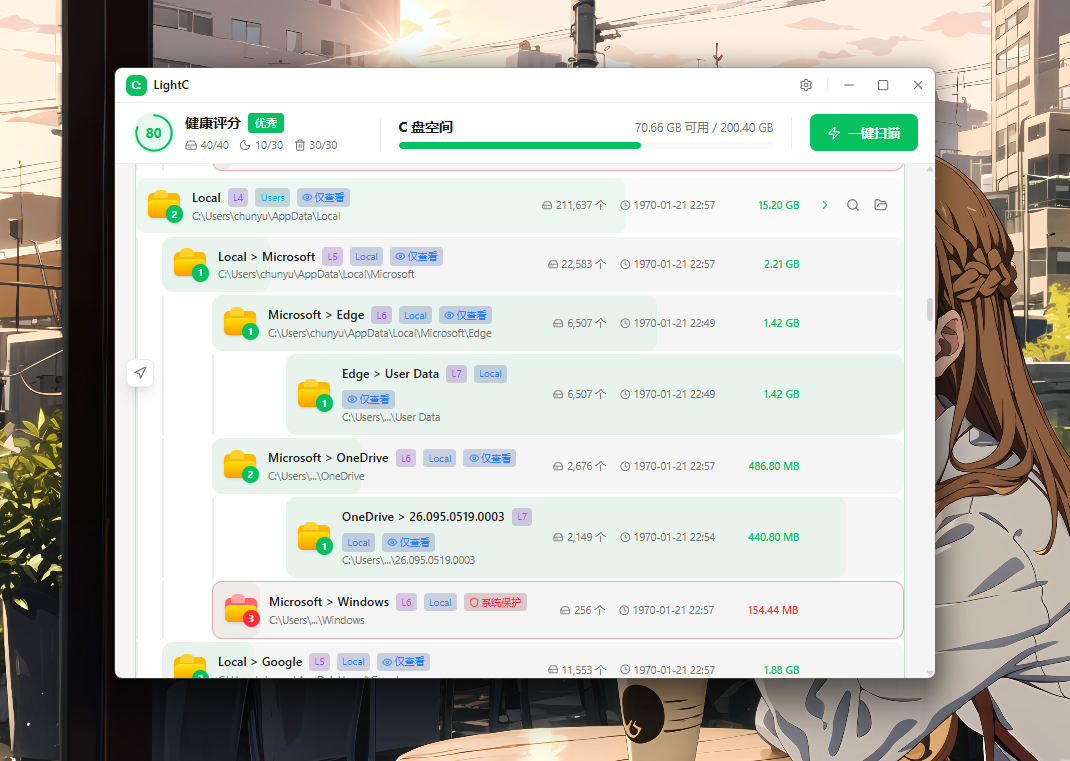Click the floating locate arrow button

(140, 373)
